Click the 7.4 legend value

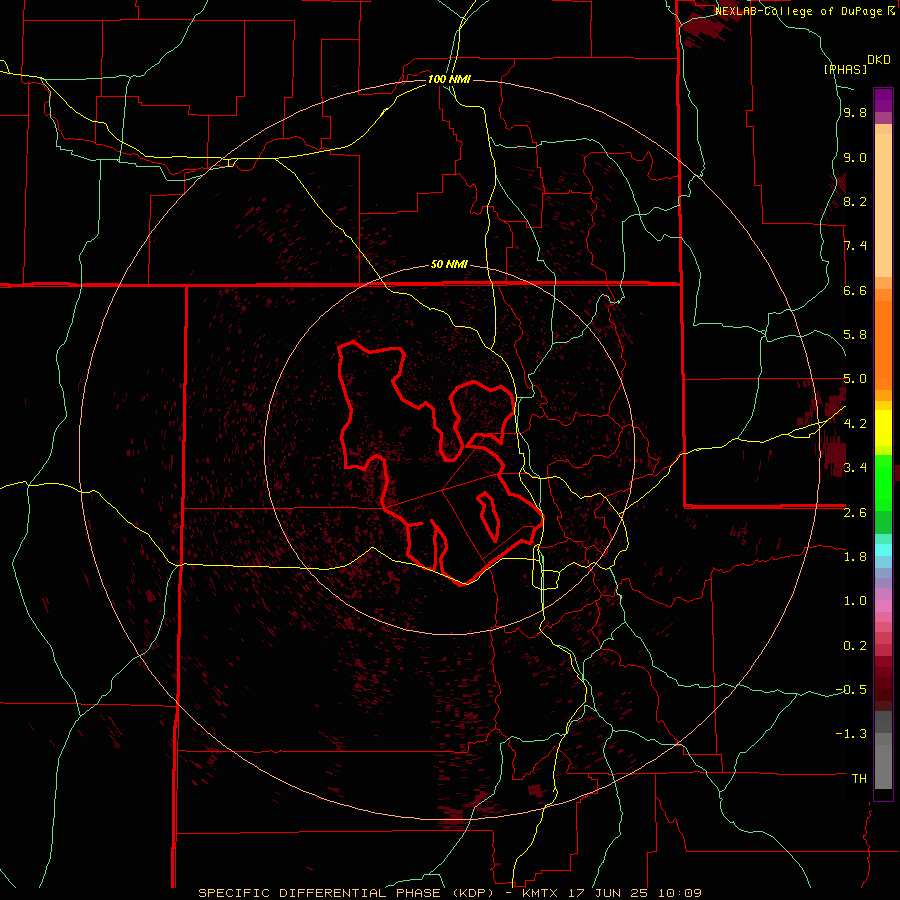pos(855,246)
